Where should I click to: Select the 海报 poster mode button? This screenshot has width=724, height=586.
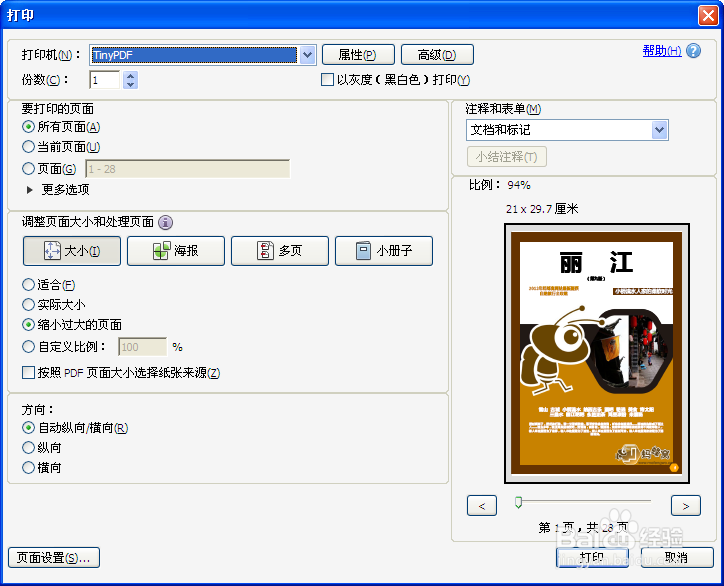(176, 251)
